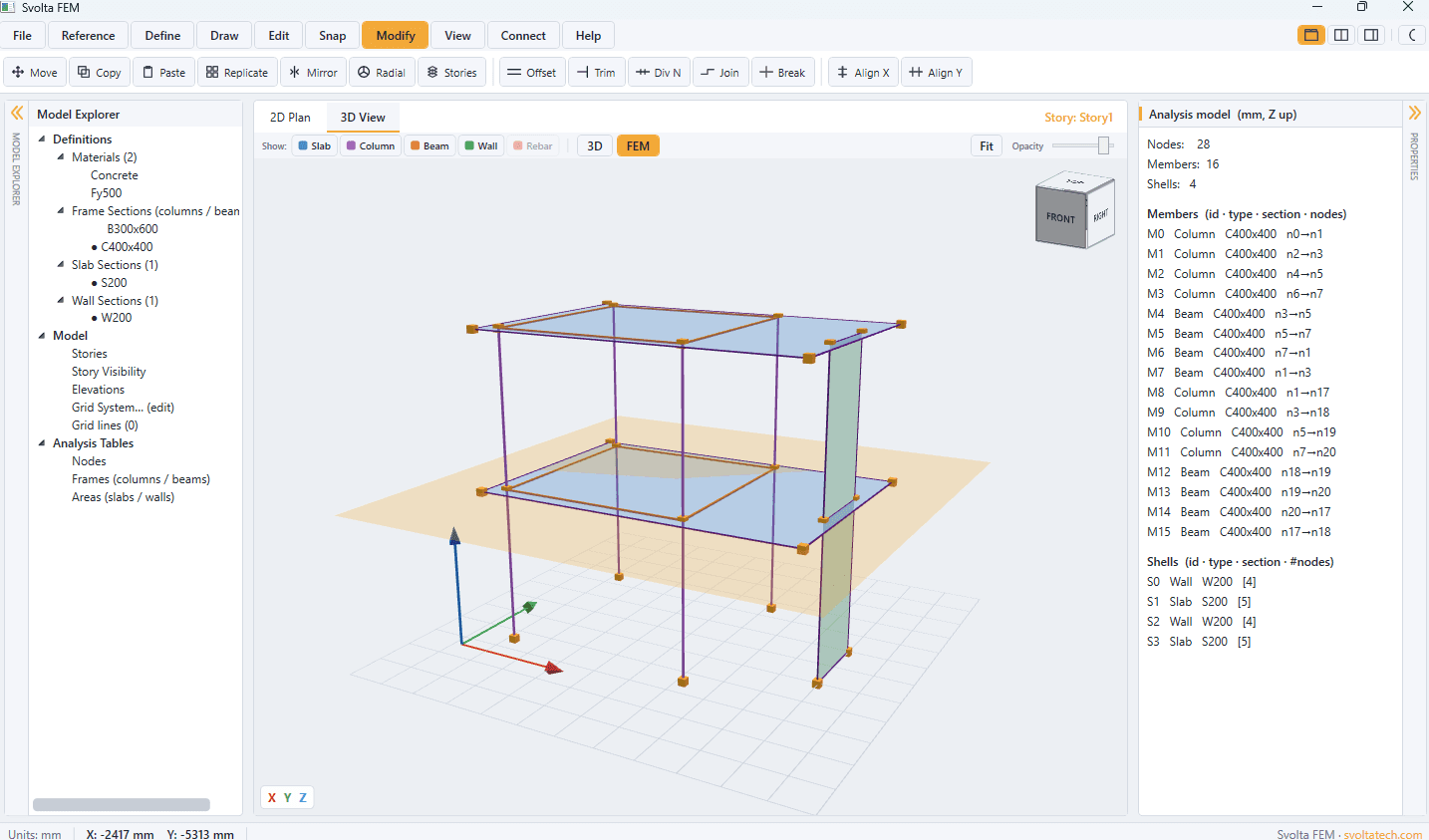Toggle Column visibility in Show bar

(371, 145)
